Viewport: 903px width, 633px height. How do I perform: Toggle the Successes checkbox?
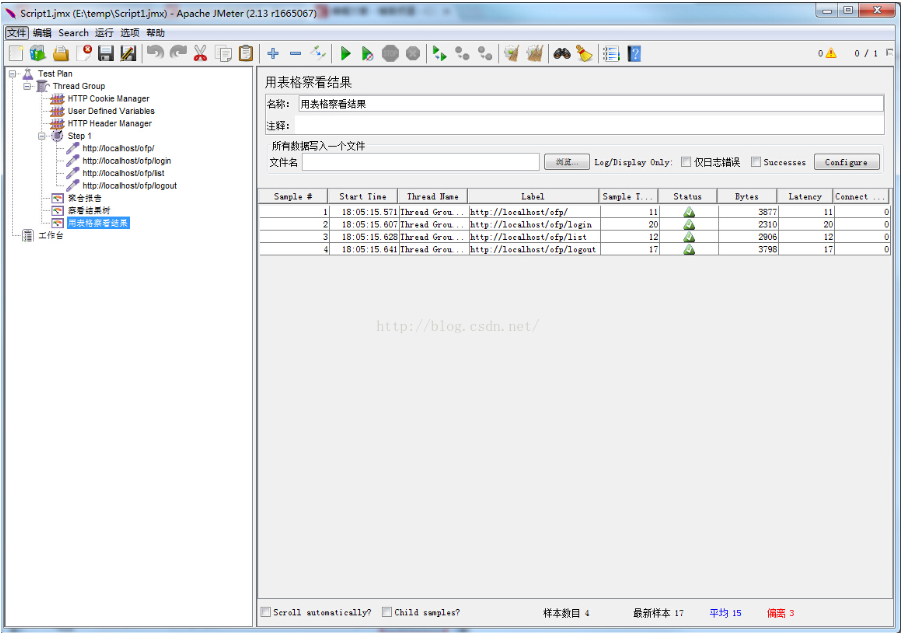click(x=756, y=162)
